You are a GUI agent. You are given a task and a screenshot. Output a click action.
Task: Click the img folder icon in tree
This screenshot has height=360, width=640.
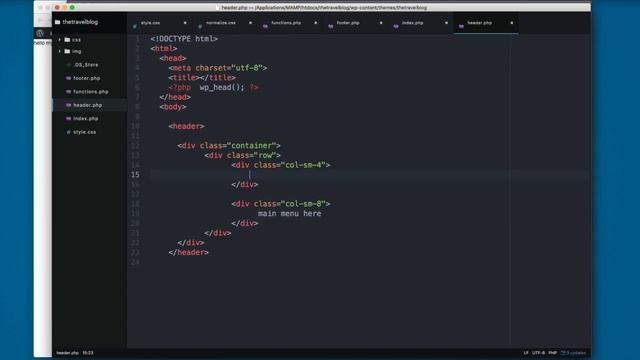click(67, 51)
